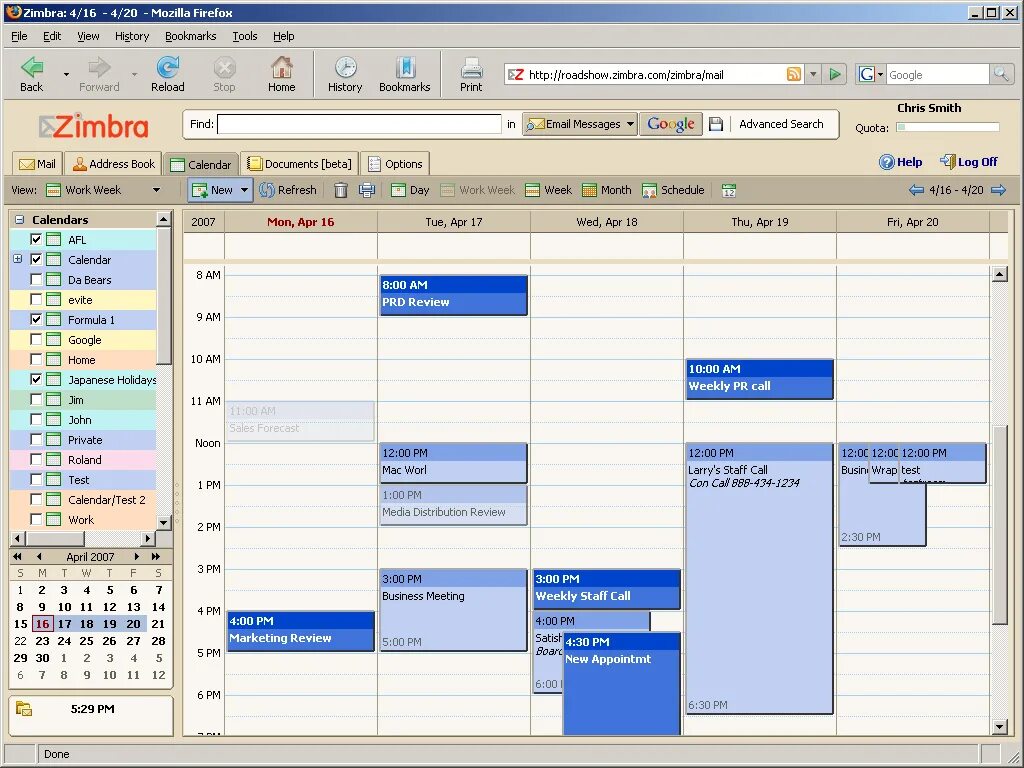Open the PRD Review appointment
This screenshot has width=1024, height=768.
(453, 295)
